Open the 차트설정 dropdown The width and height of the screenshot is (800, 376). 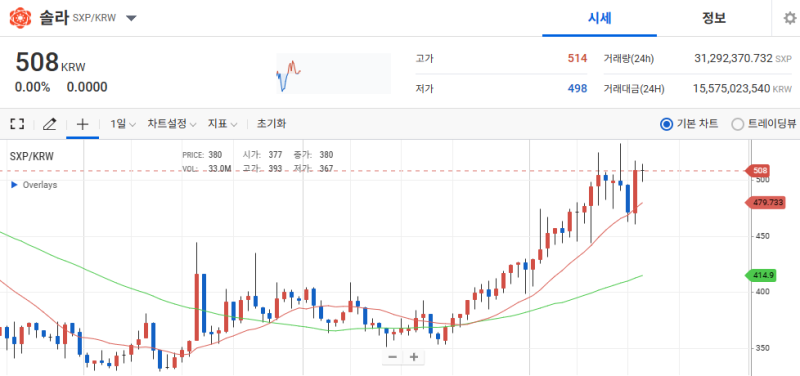pyautogui.click(x=172, y=123)
